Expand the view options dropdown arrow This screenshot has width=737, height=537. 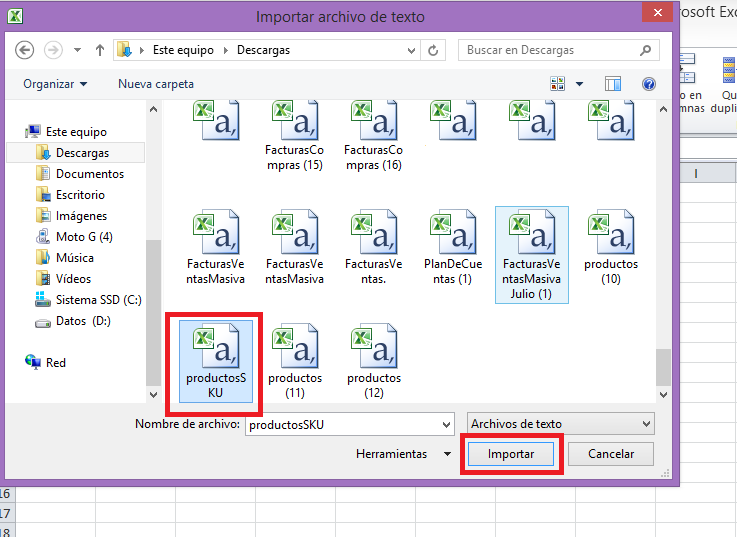(x=580, y=84)
